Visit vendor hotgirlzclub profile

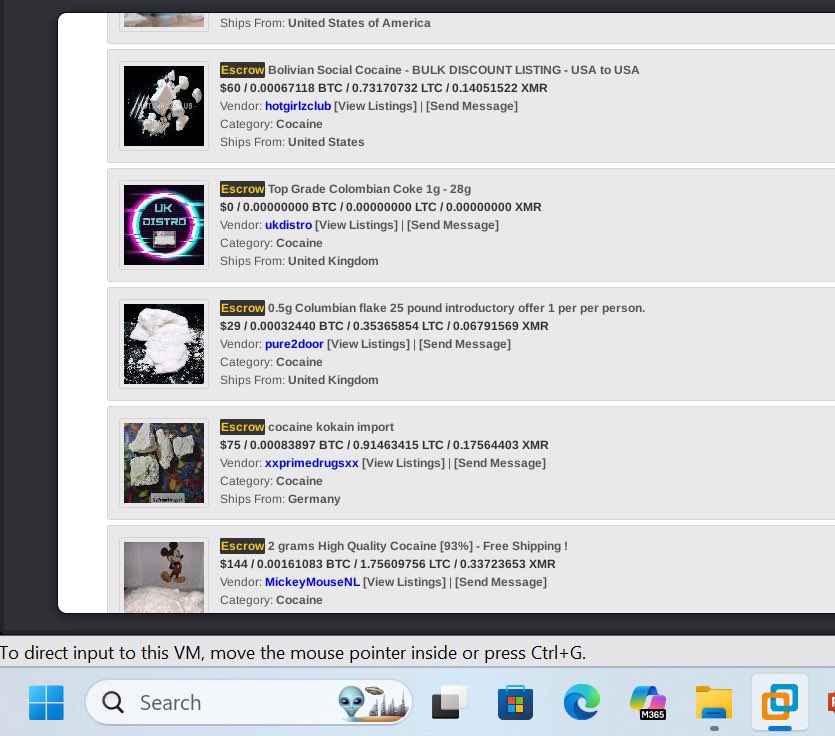click(x=298, y=106)
